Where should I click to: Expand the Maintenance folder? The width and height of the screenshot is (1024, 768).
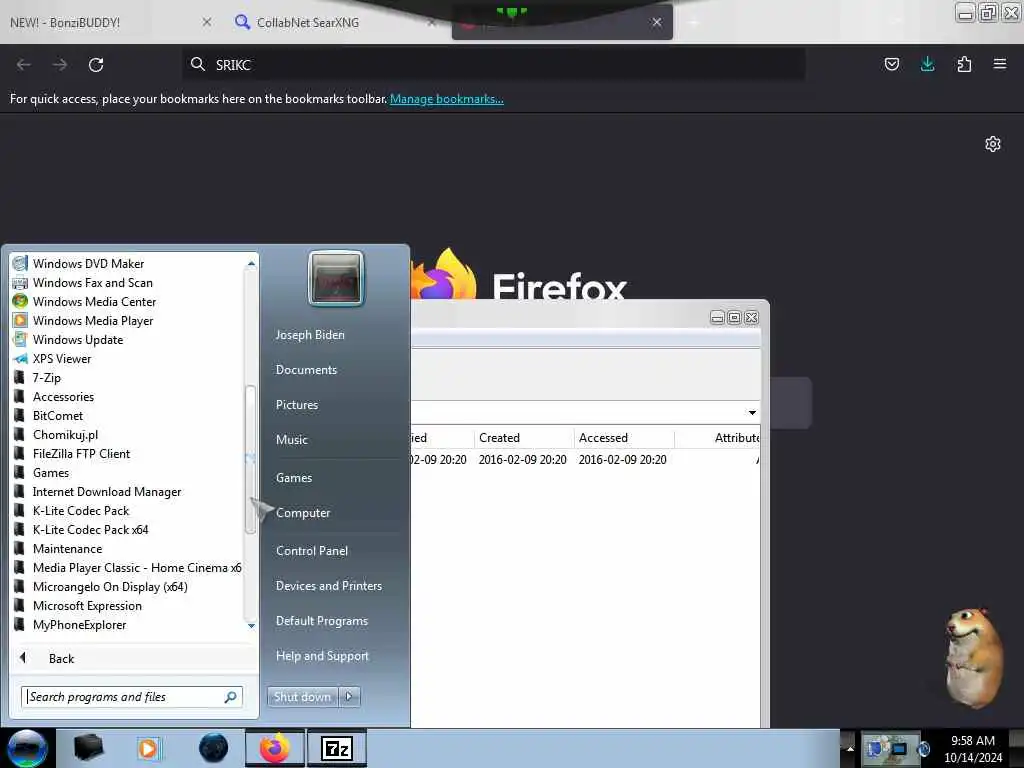[x=67, y=549]
